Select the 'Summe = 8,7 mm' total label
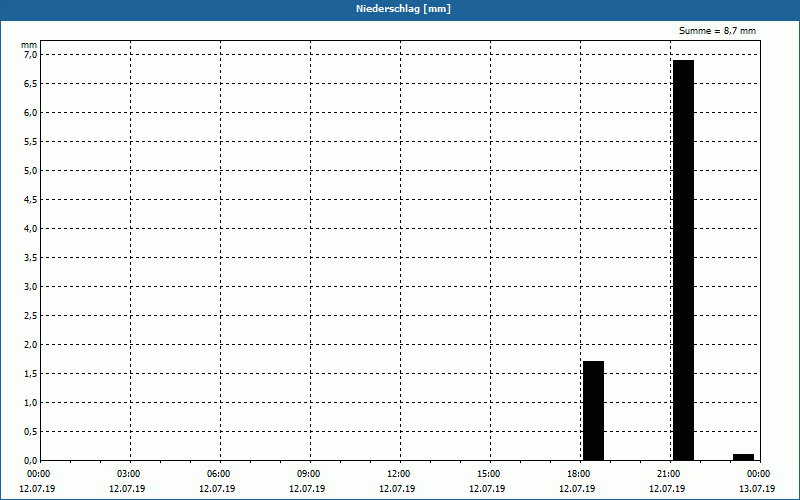This screenshot has width=800, height=500. point(717,31)
